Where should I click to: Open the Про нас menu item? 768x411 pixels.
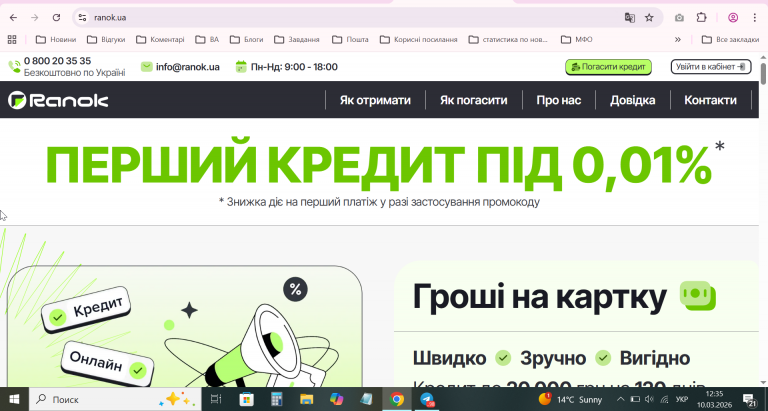click(558, 100)
